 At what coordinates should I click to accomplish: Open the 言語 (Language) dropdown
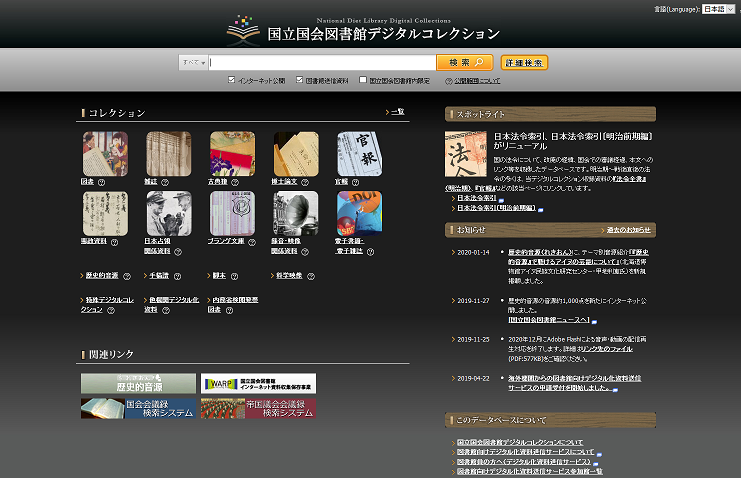pos(714,8)
